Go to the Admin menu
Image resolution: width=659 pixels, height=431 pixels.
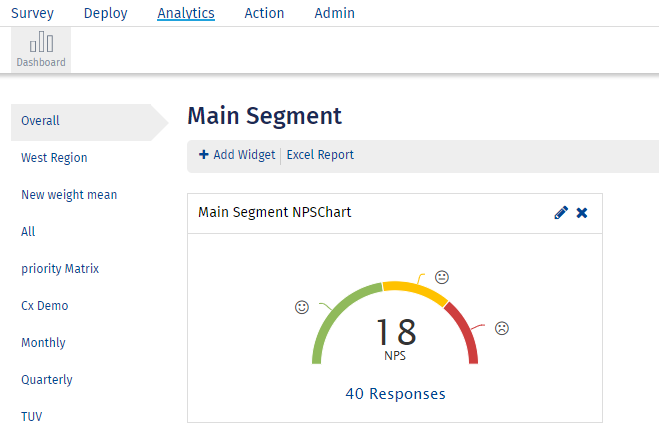334,13
